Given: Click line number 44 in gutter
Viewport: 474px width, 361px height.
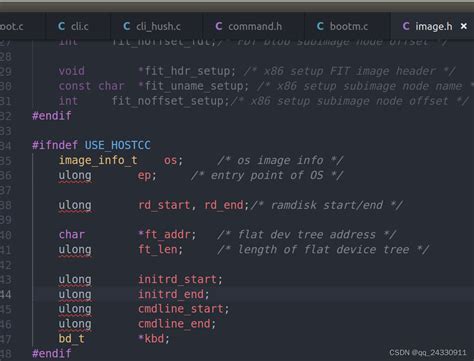Looking at the screenshot, I should (6, 295).
